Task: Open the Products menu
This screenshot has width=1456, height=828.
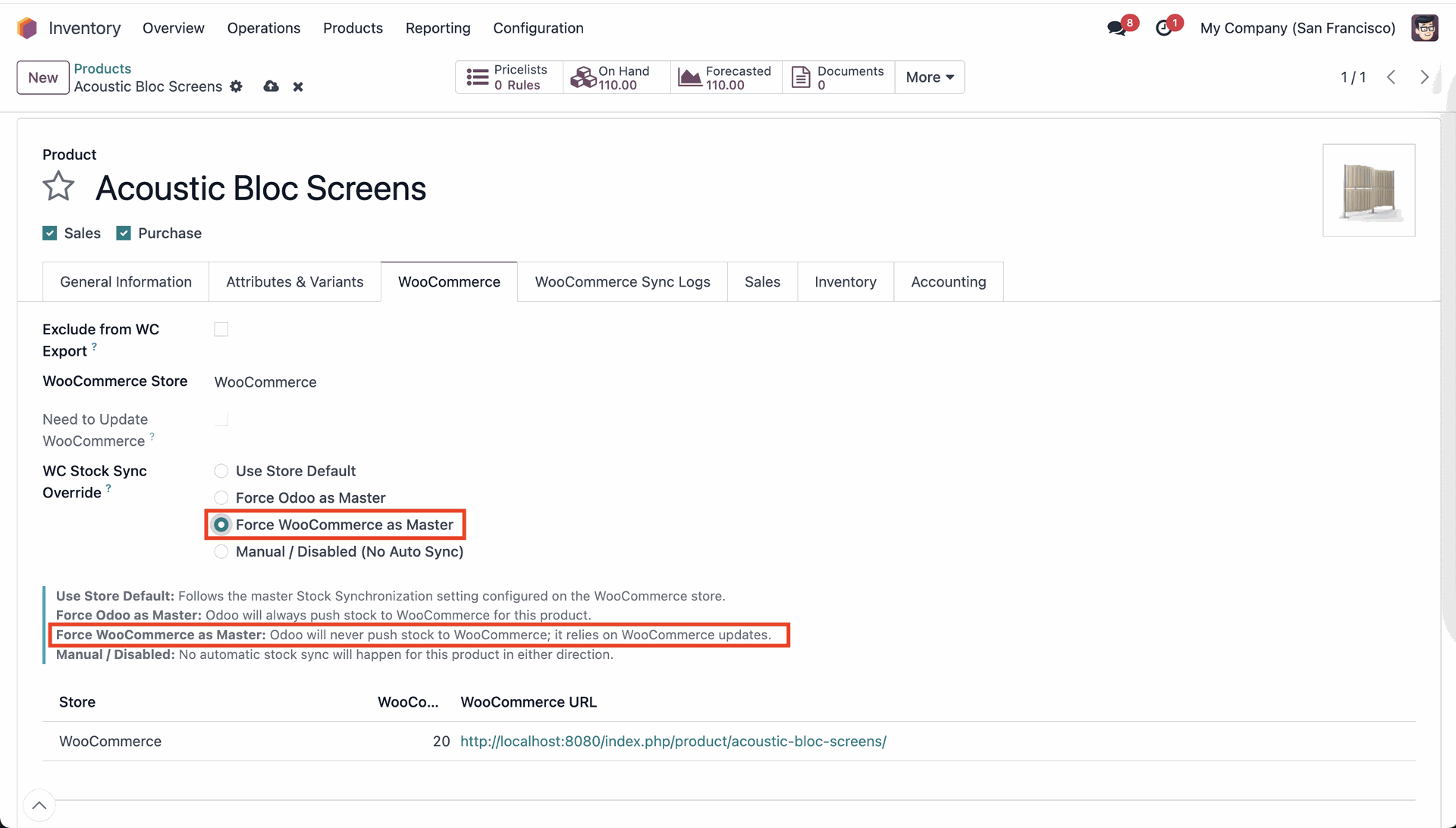Action: 353,28
